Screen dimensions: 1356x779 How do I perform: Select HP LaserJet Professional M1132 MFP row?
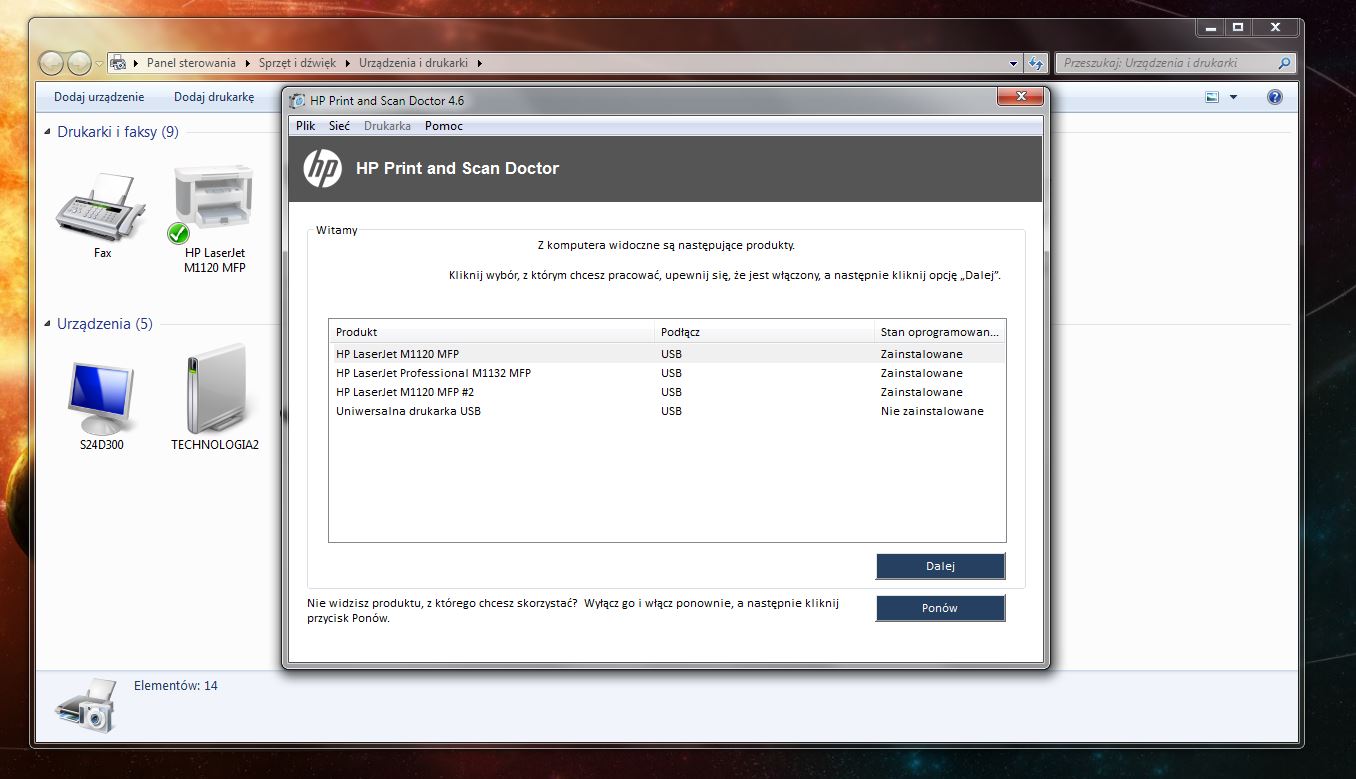667,373
